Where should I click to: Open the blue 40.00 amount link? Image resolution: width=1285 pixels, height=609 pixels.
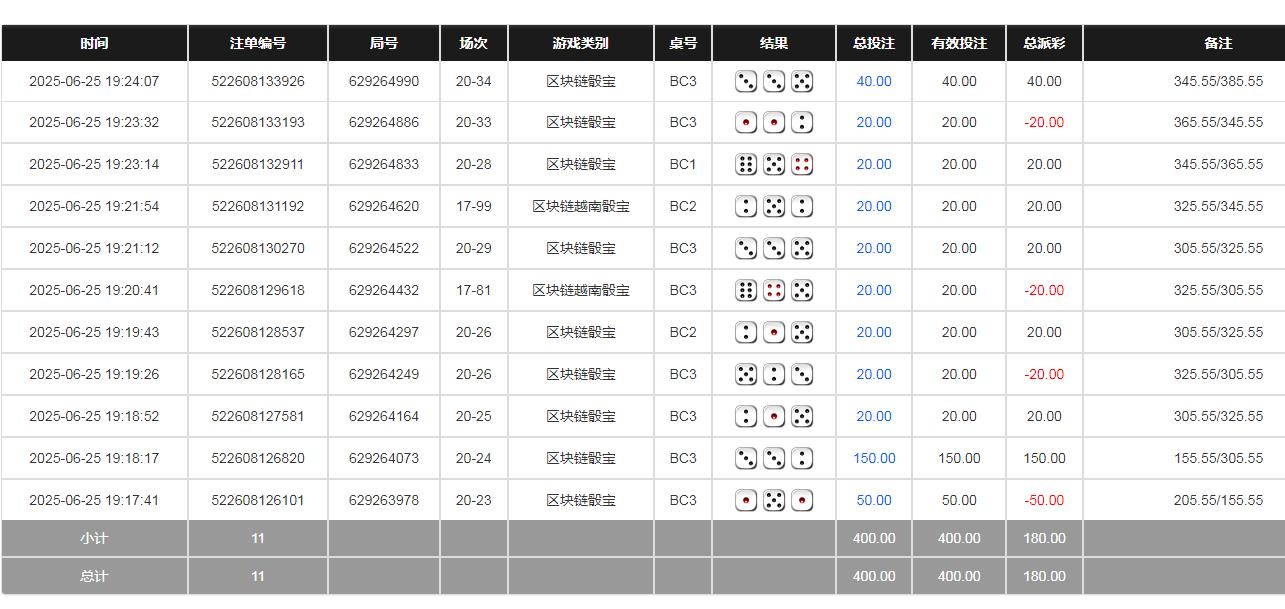point(872,81)
